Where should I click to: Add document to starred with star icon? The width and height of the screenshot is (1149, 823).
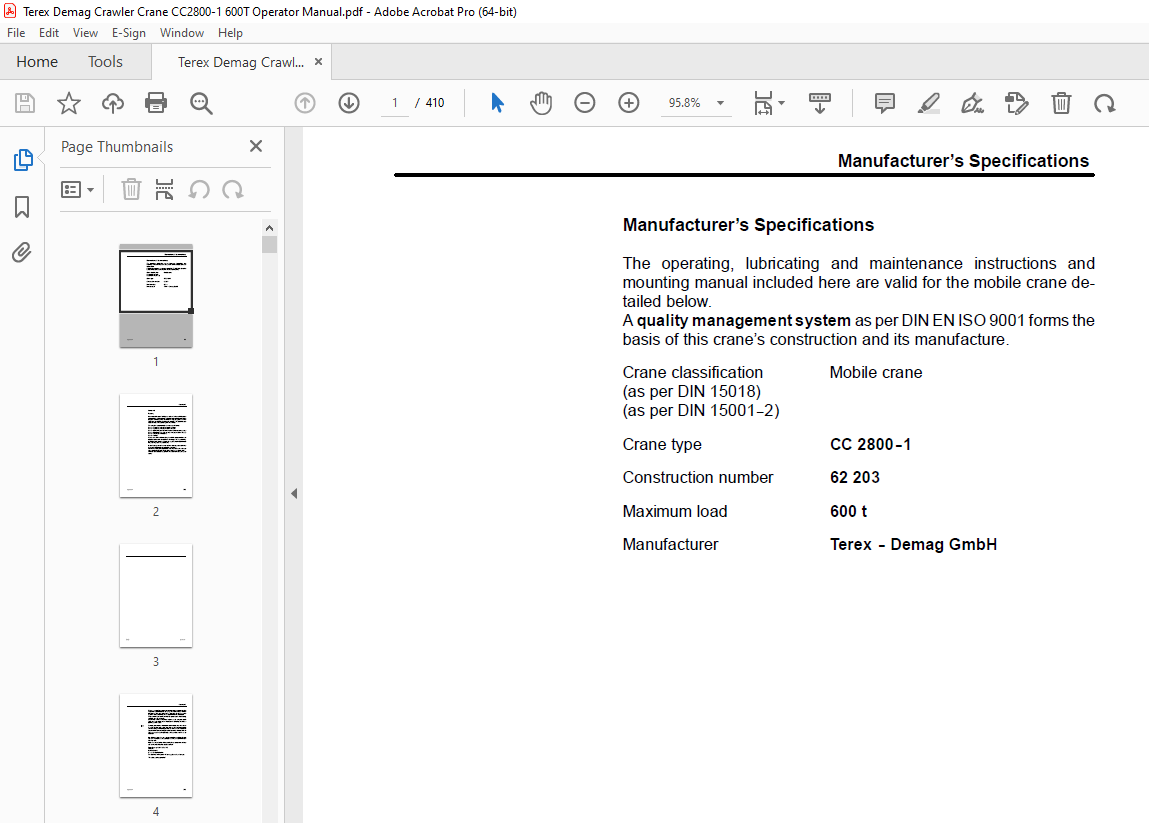(69, 103)
